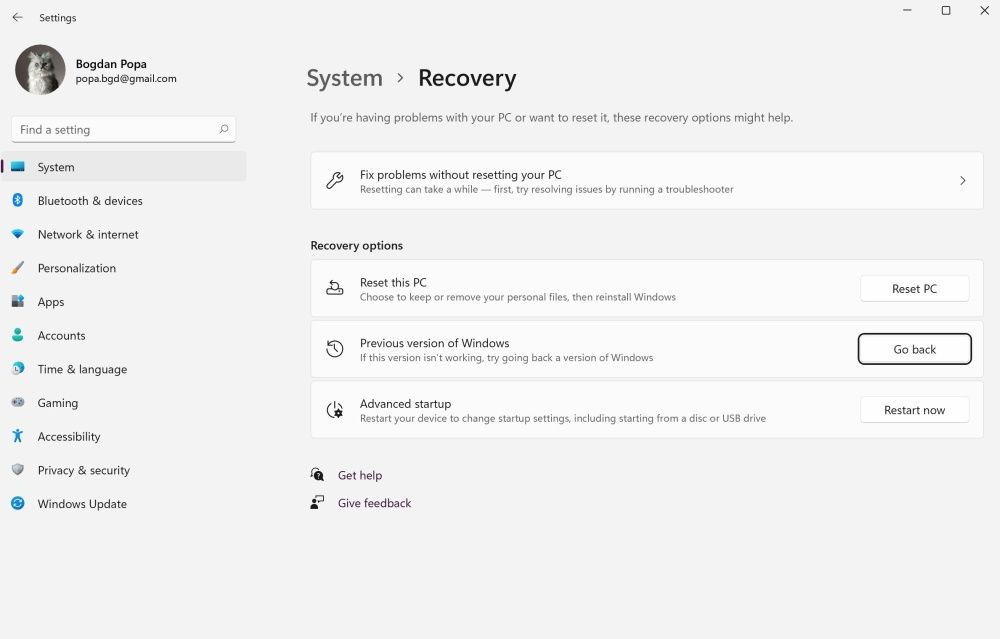1000x639 pixels.
Task: Click the Personalization paintbrush icon
Action: pos(18,268)
